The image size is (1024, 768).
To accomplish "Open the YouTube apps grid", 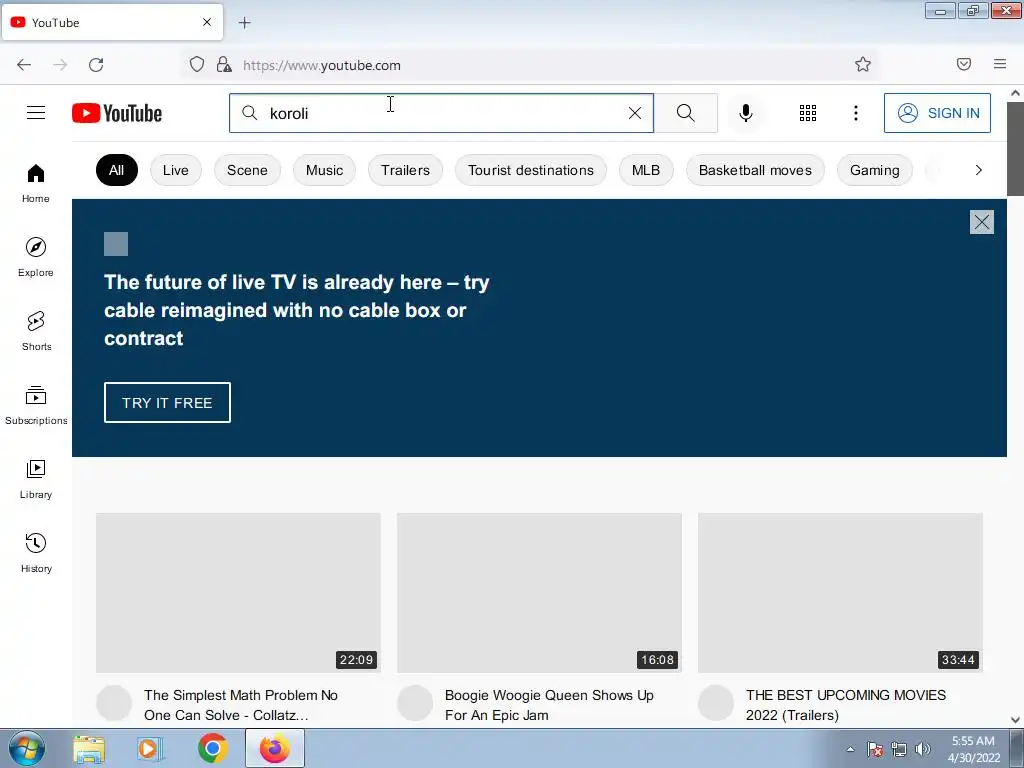I will [x=808, y=113].
